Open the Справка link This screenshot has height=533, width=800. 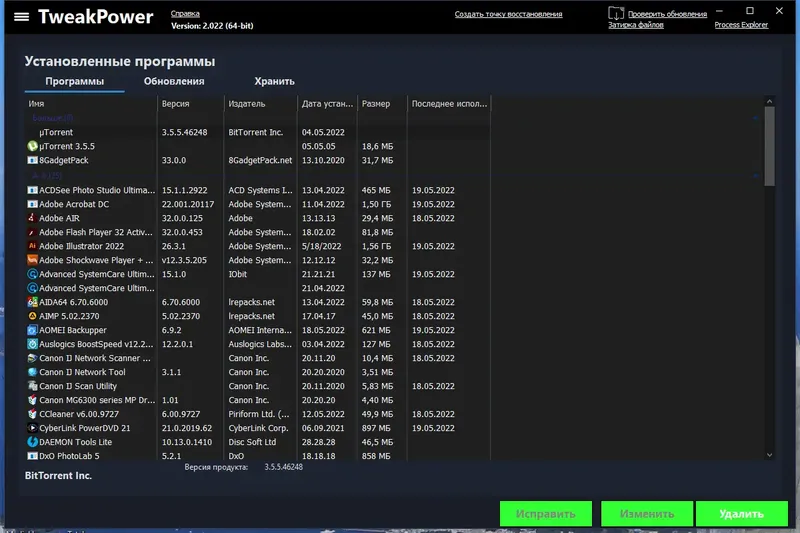pos(185,14)
